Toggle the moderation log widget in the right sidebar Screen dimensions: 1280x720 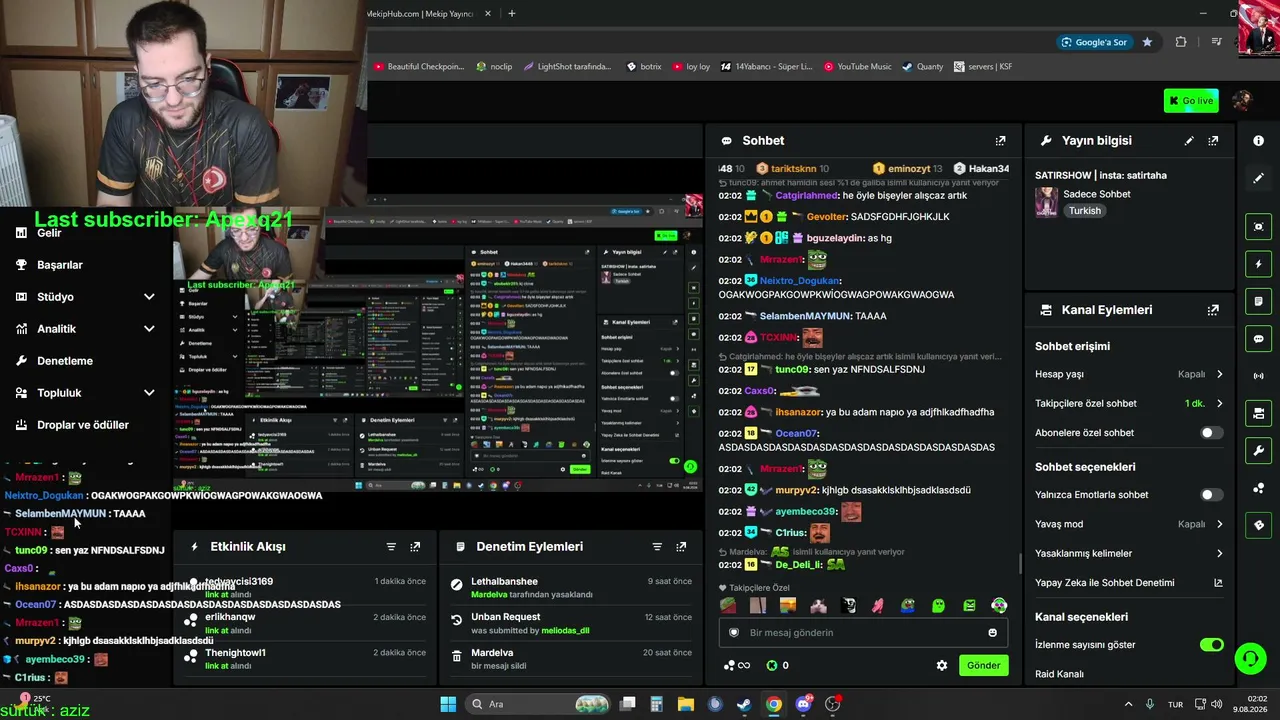click(1258, 302)
